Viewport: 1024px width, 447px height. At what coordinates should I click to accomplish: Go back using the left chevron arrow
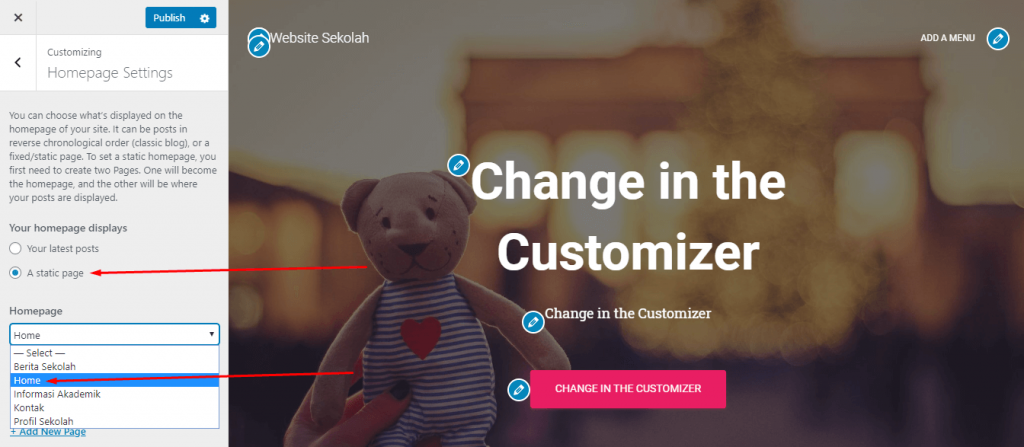[18, 63]
